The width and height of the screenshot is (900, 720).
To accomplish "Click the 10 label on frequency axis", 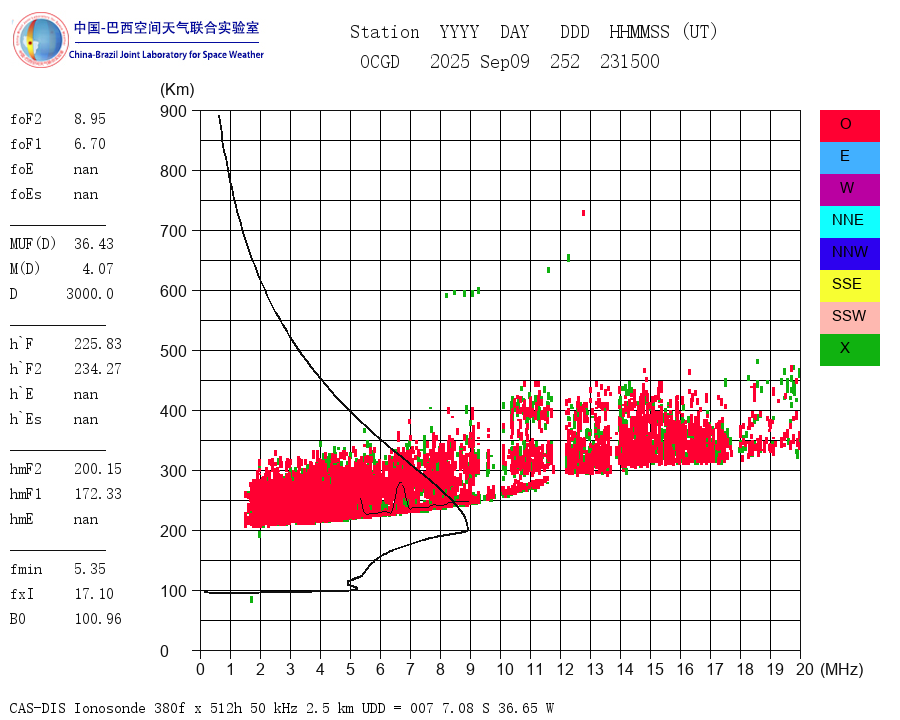I will (x=505, y=669).
